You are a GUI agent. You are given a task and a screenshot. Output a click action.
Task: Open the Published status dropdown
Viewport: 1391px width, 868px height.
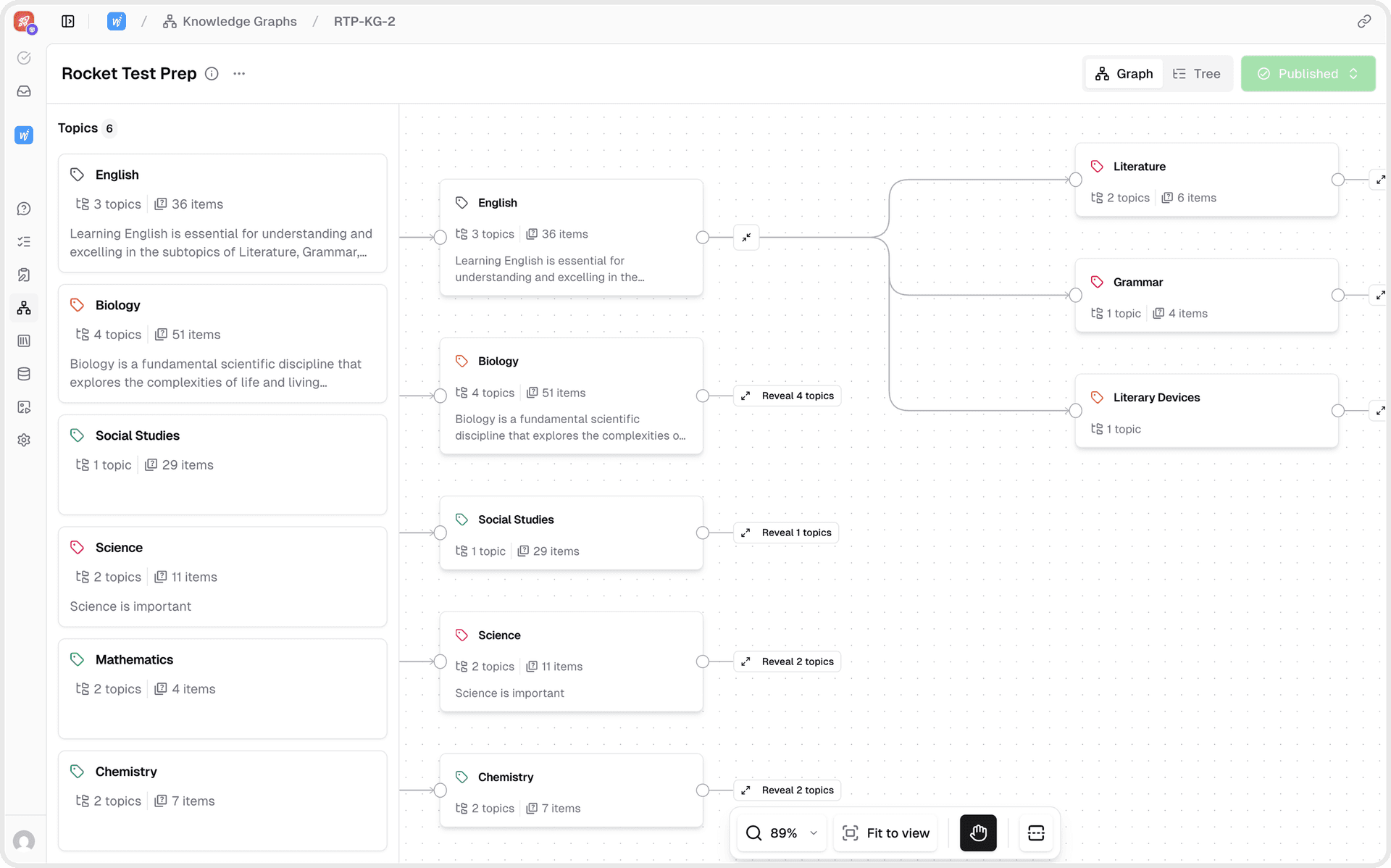[x=1308, y=74]
